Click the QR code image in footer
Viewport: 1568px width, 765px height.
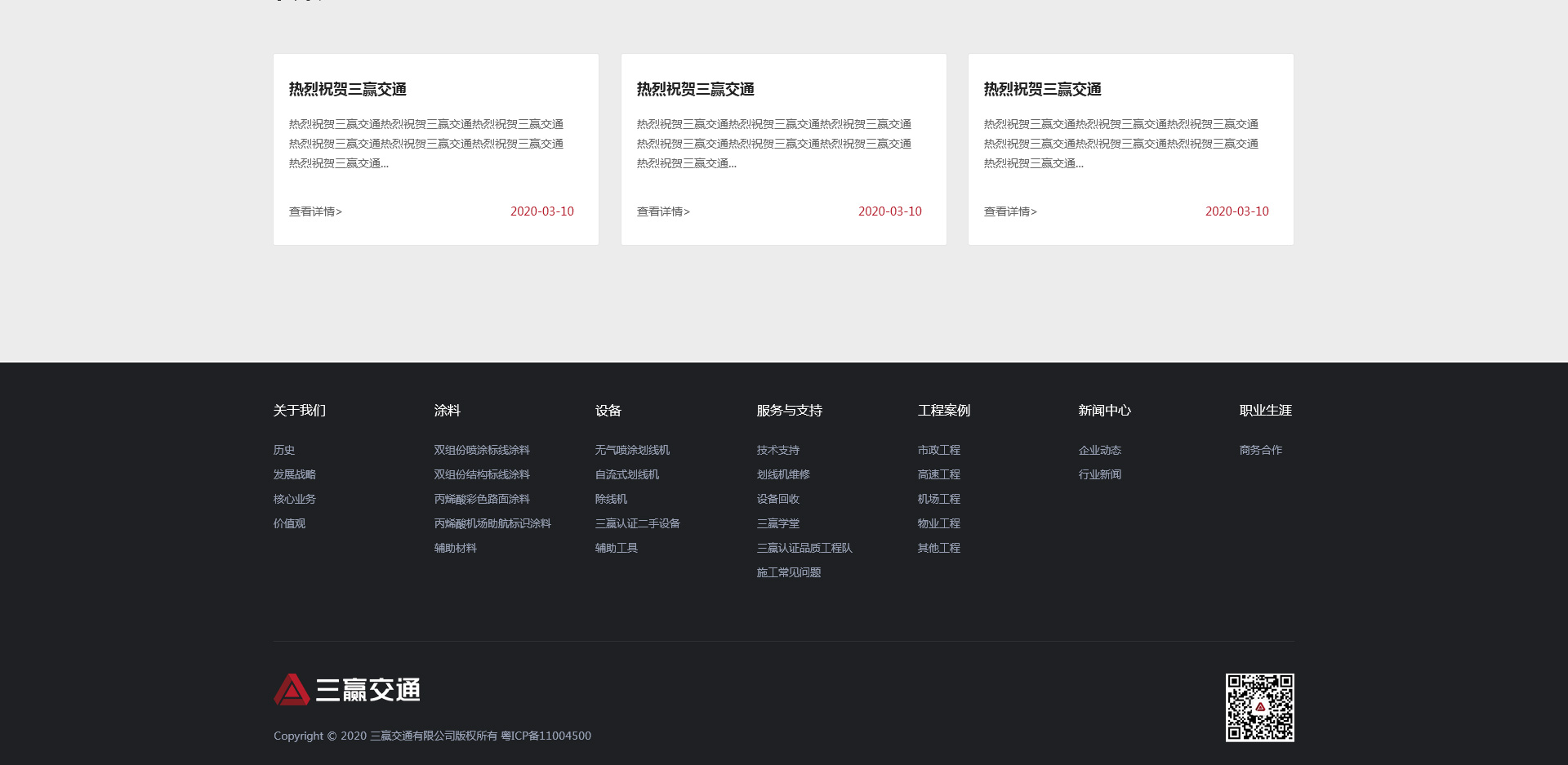(1259, 707)
